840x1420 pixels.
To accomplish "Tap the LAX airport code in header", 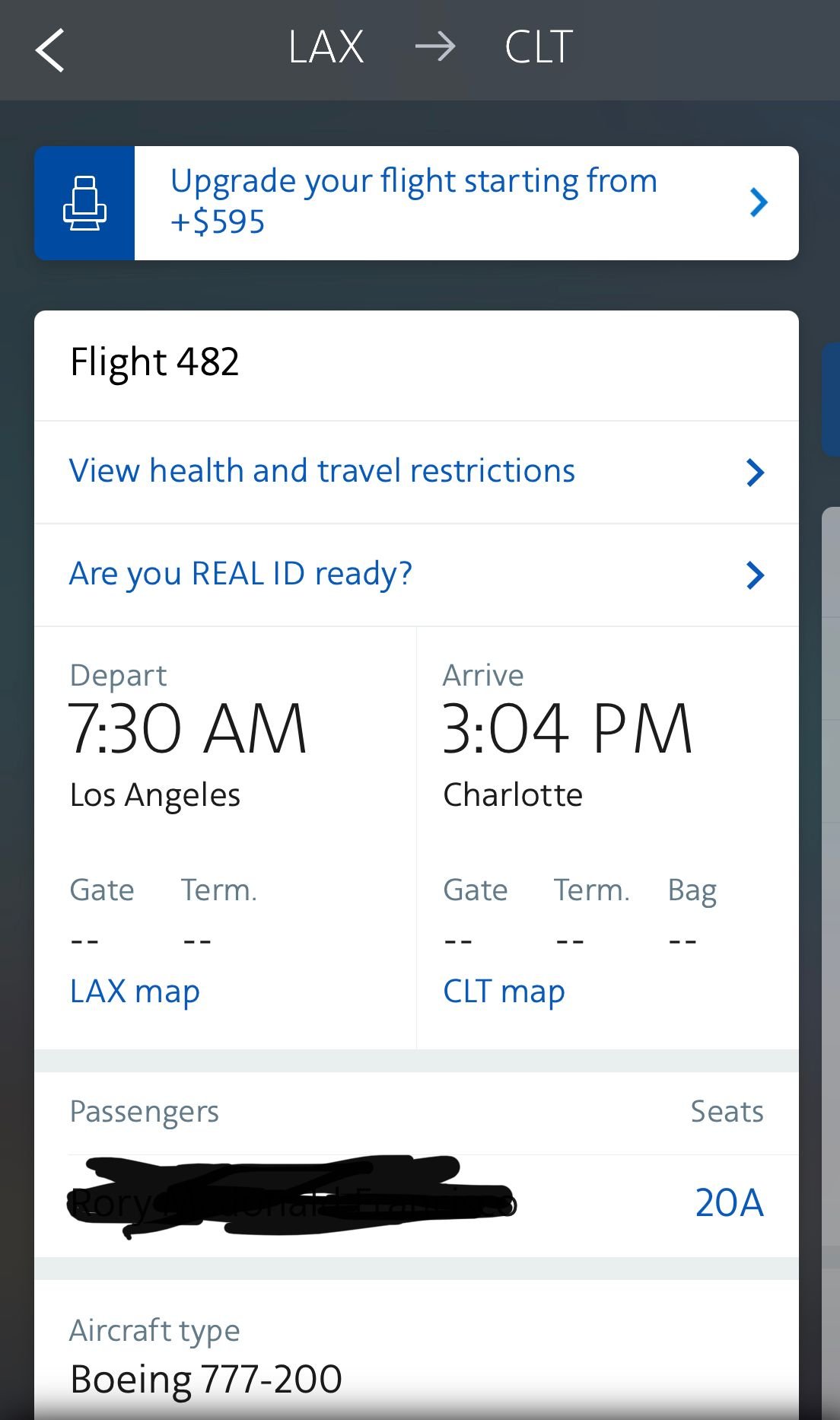I will tap(326, 47).
